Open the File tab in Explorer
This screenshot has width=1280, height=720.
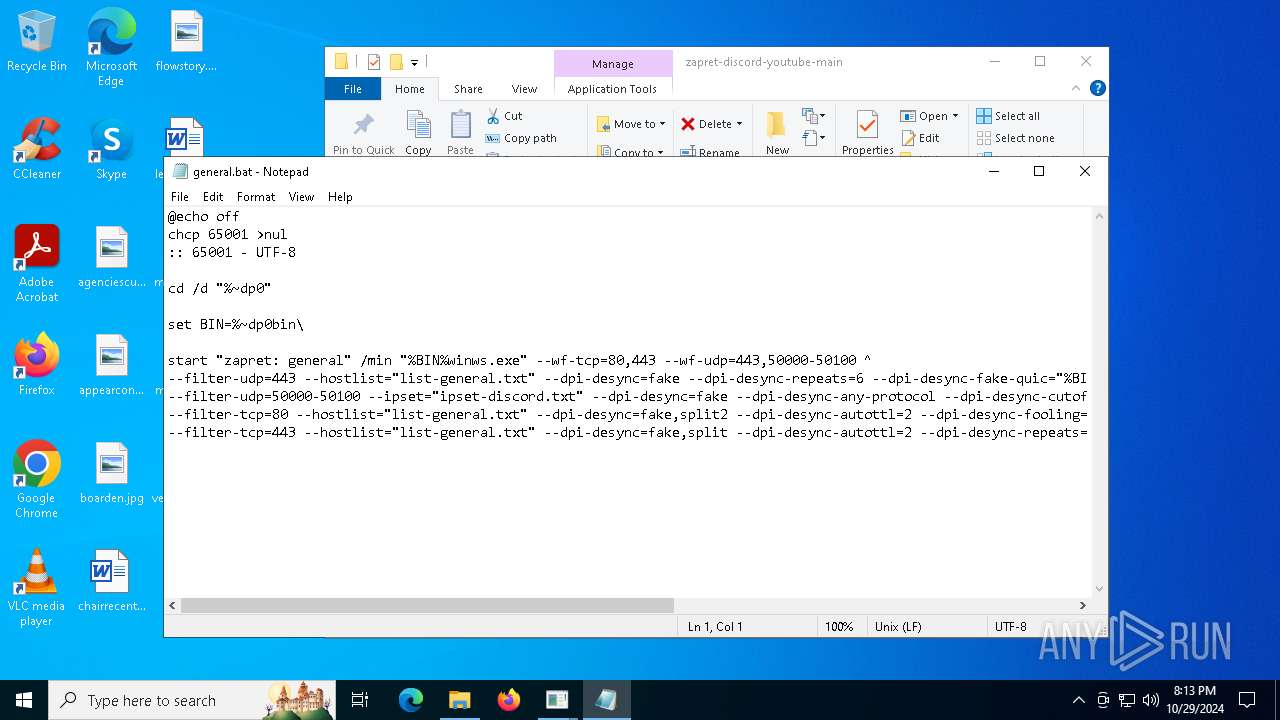(x=353, y=89)
